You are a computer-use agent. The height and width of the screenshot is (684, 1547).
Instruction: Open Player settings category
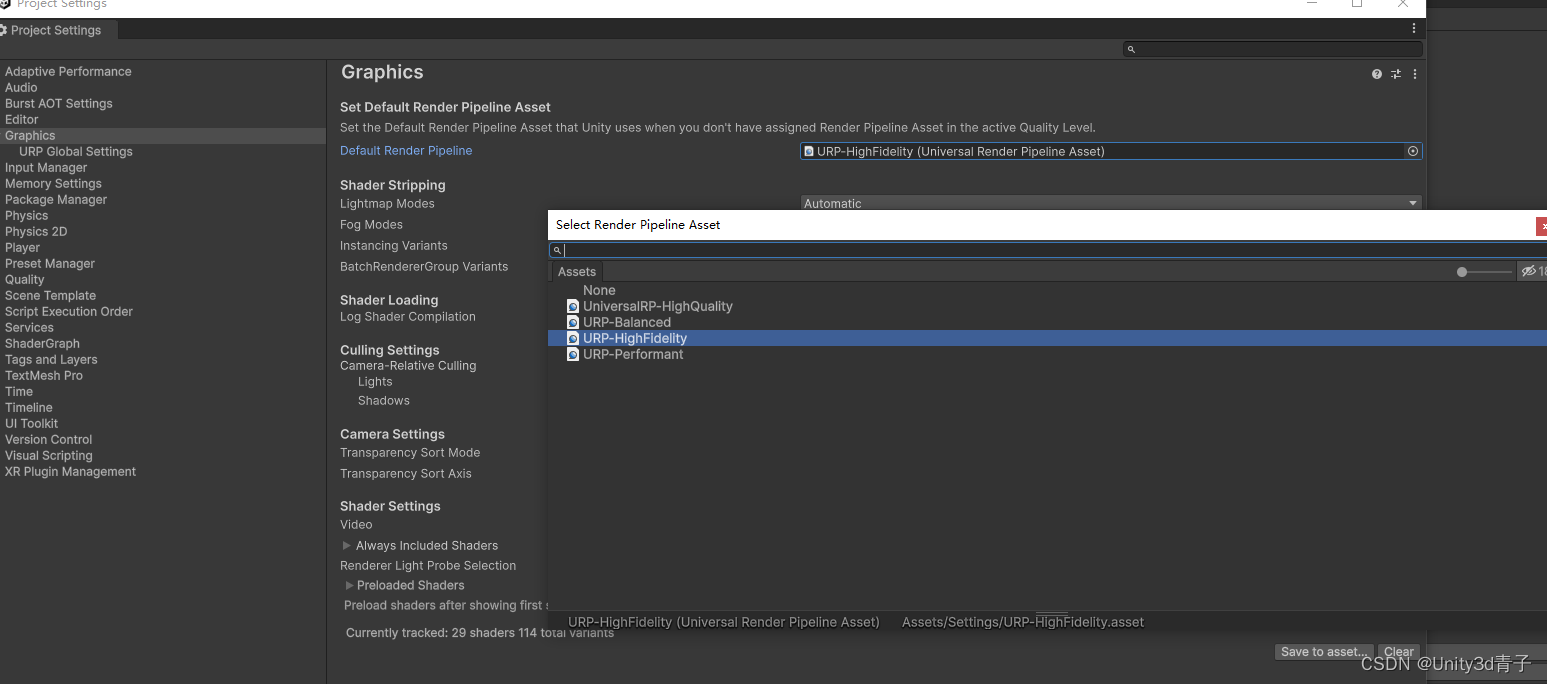pyautogui.click(x=22, y=247)
